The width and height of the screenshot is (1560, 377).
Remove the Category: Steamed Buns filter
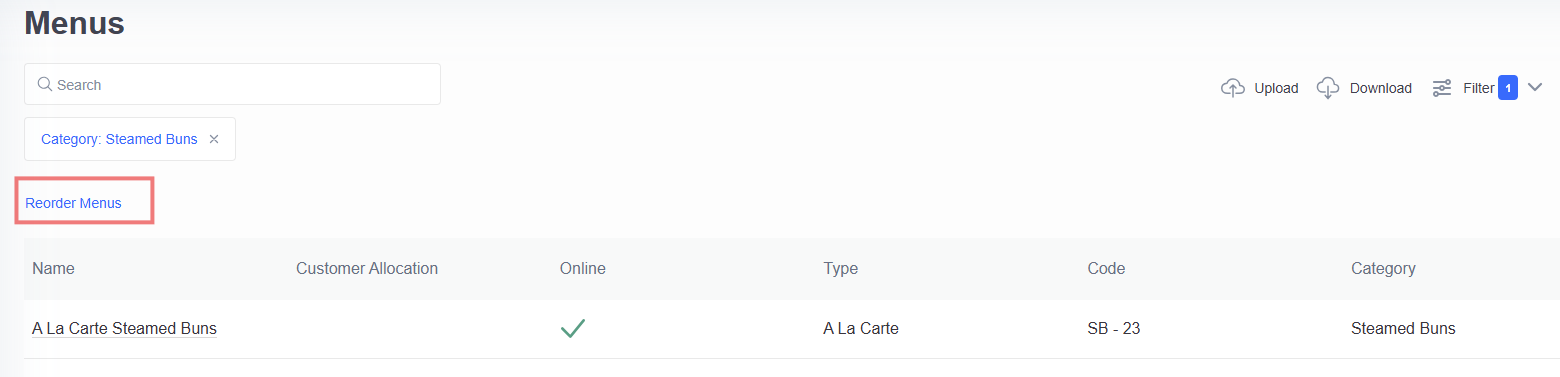click(x=214, y=139)
